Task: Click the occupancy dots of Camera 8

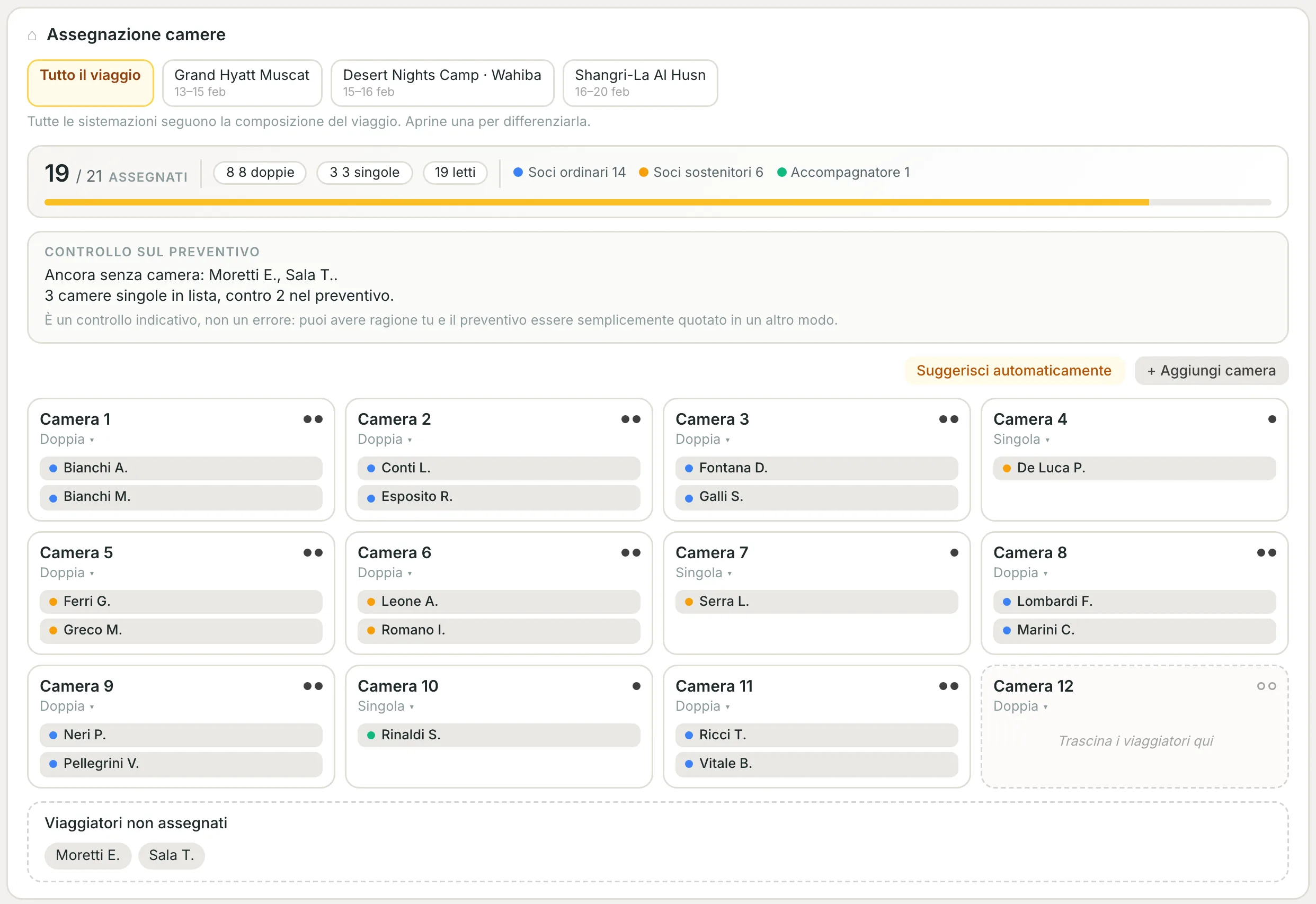Action: 1266,553
